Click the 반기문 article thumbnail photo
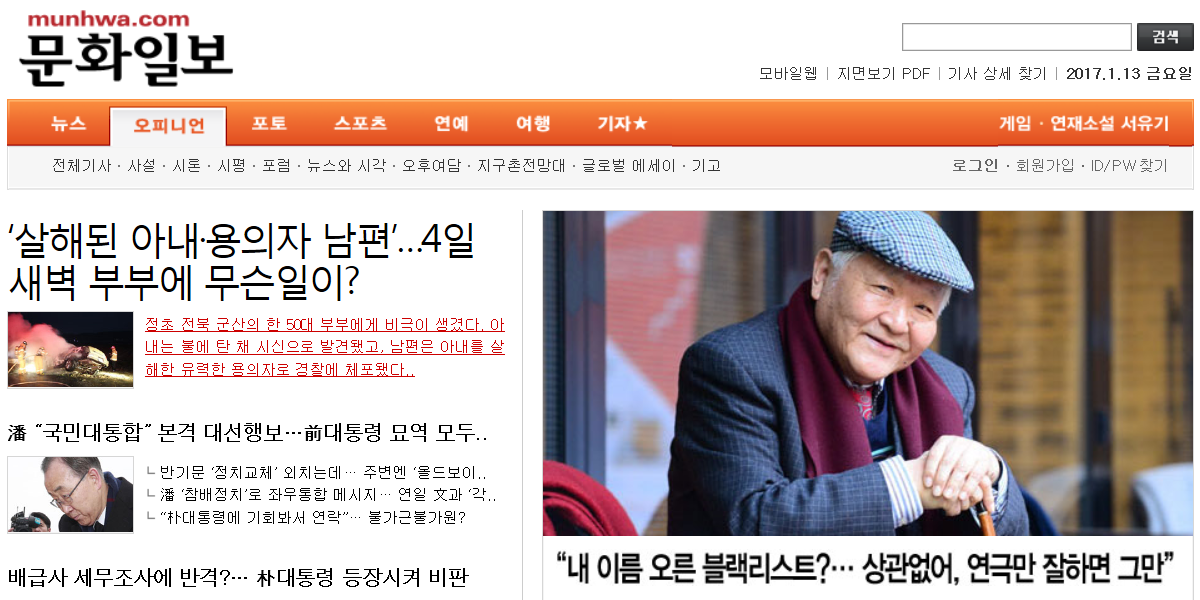Viewport: 1200px width, 600px height. [70, 494]
